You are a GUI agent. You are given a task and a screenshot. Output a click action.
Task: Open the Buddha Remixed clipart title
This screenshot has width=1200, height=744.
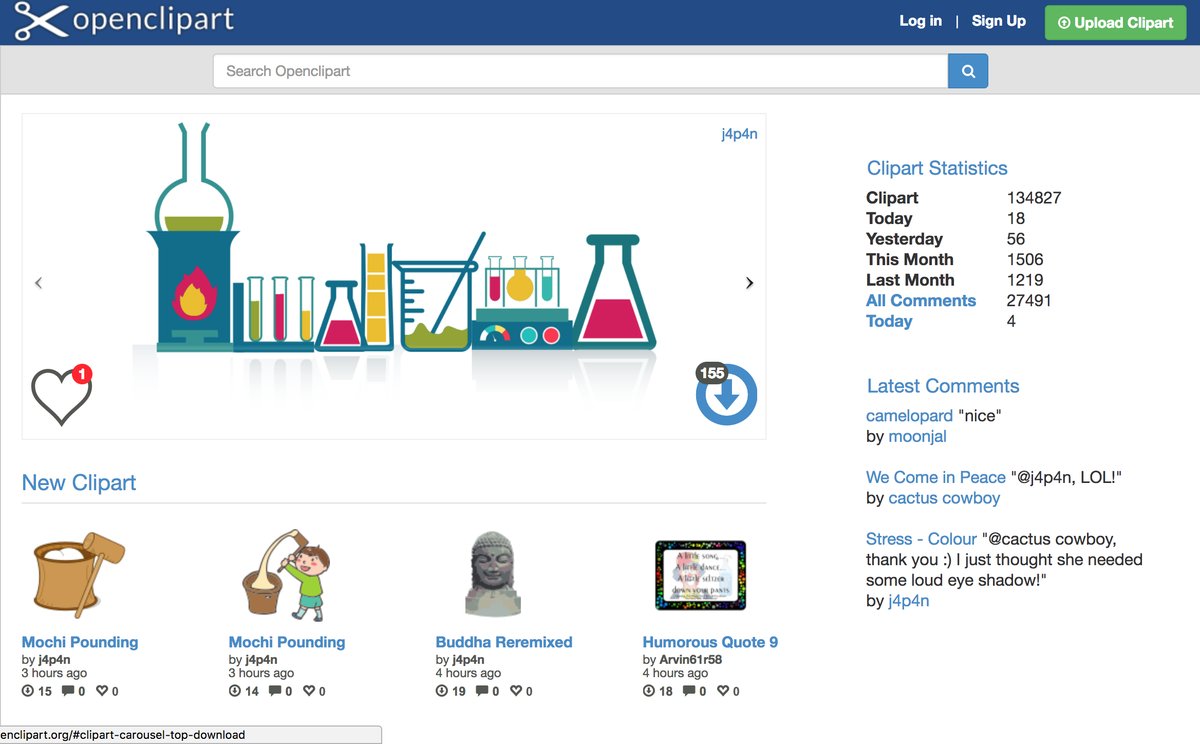(x=504, y=642)
